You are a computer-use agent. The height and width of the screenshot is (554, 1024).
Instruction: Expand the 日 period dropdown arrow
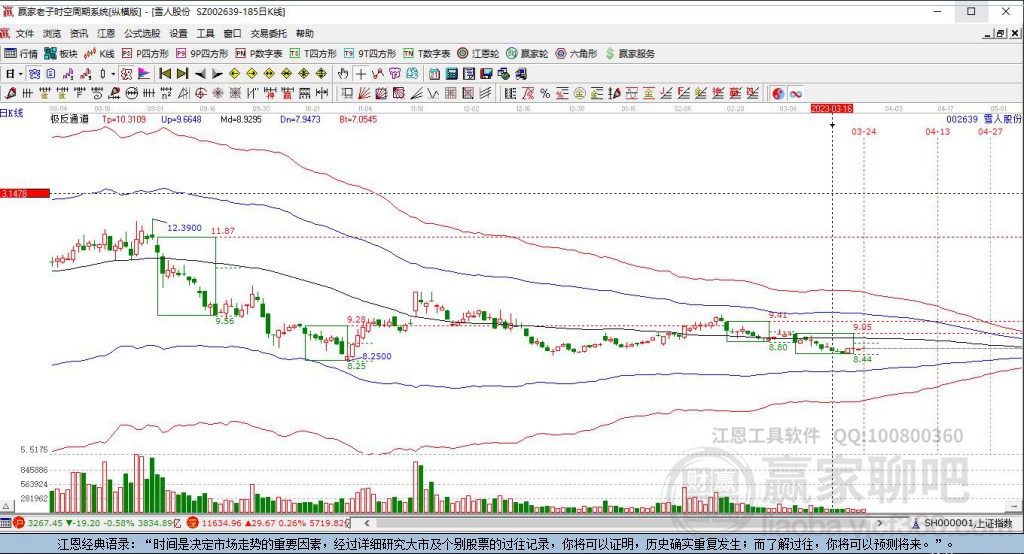click(x=20, y=73)
